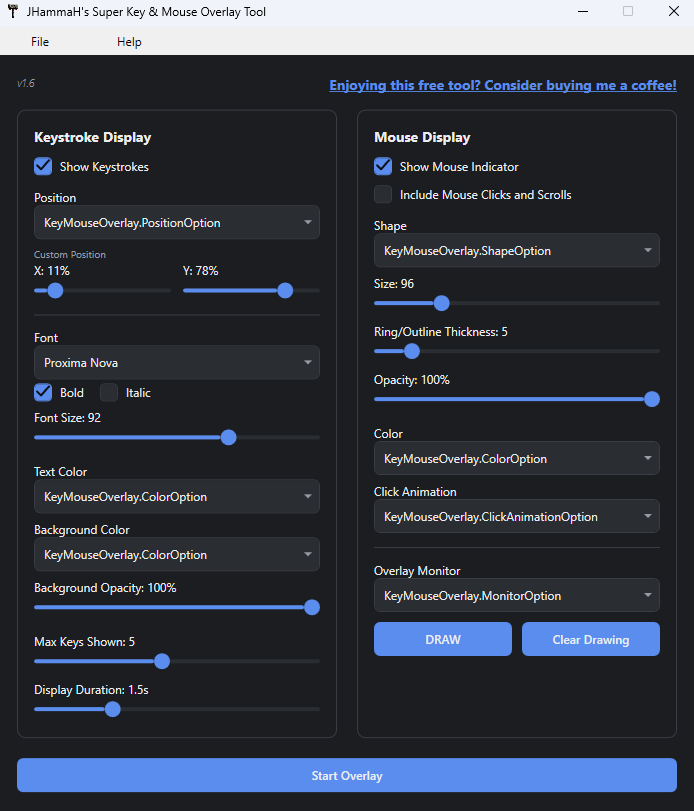Screen dimensions: 694x811
Task: Click the Keystroke Display heading
Action: click(93, 137)
